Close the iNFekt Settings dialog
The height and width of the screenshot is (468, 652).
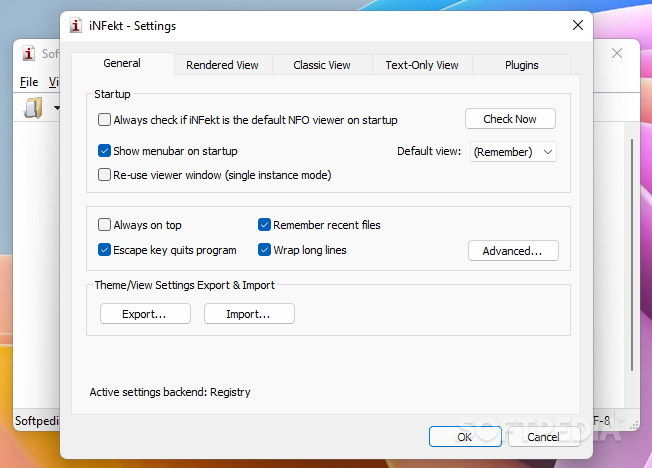coord(578,25)
